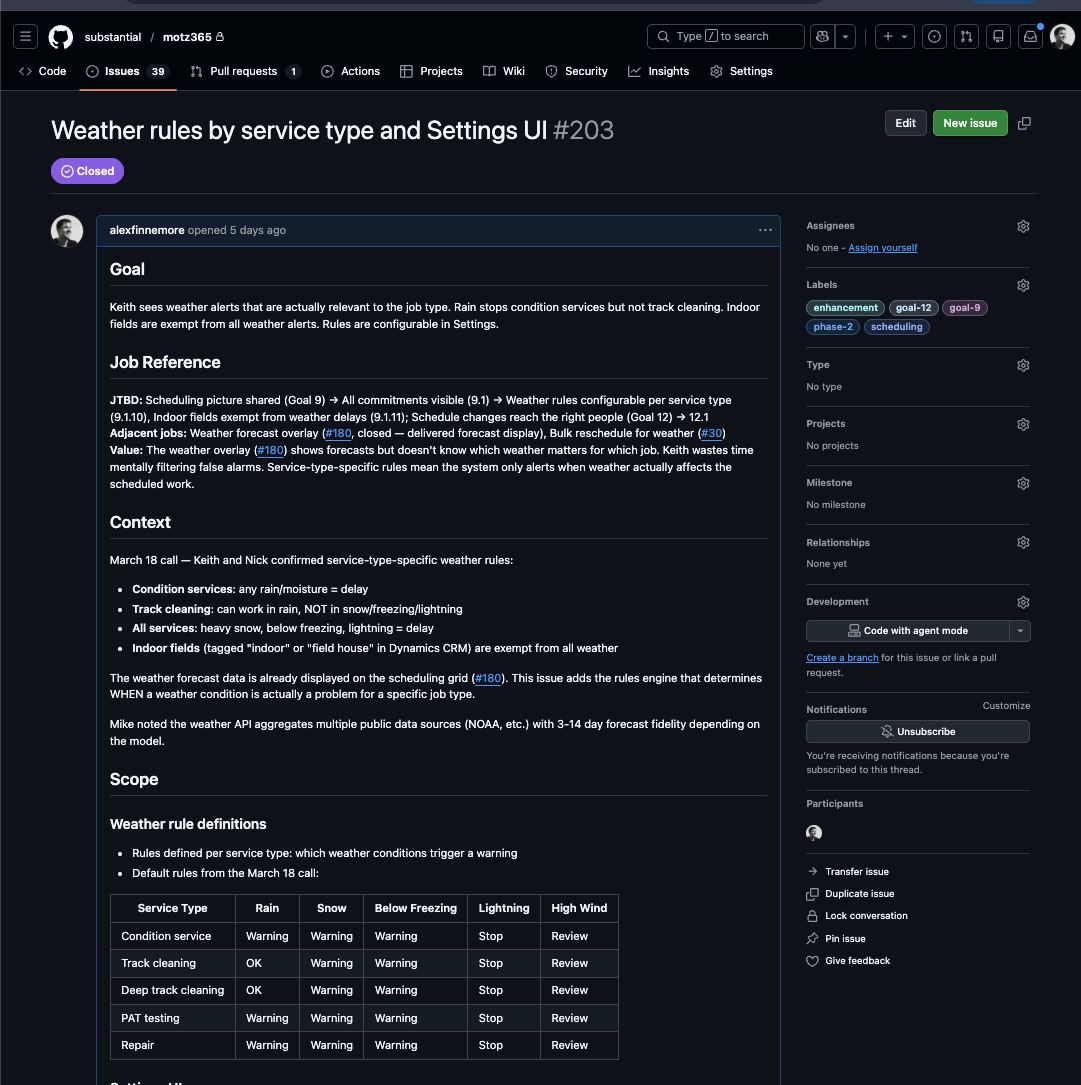This screenshot has width=1081, height=1085.
Task: Open #180 link in Adjacent jobs line
Action: [x=338, y=433]
